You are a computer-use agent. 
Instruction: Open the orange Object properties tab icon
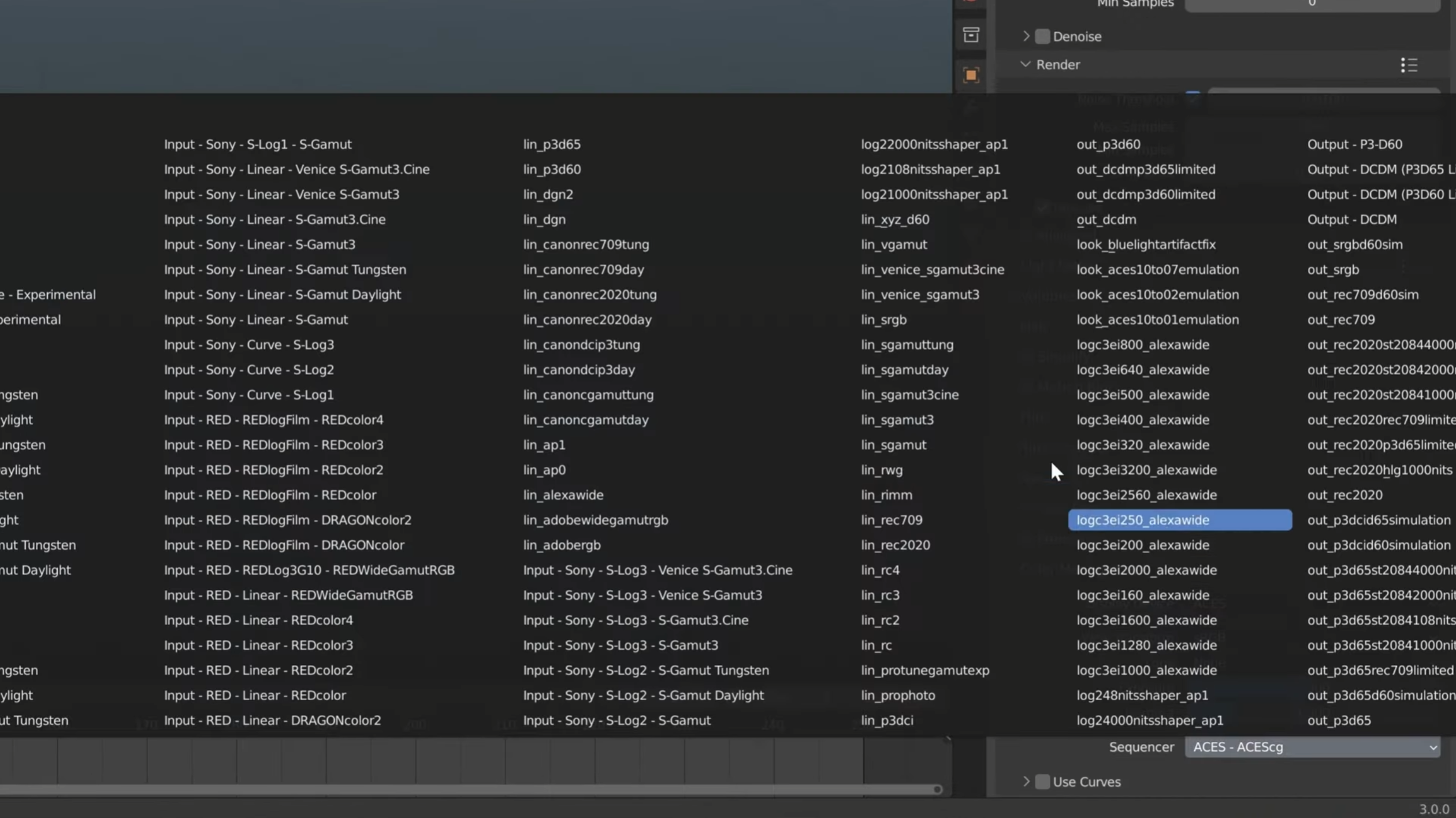(x=971, y=75)
